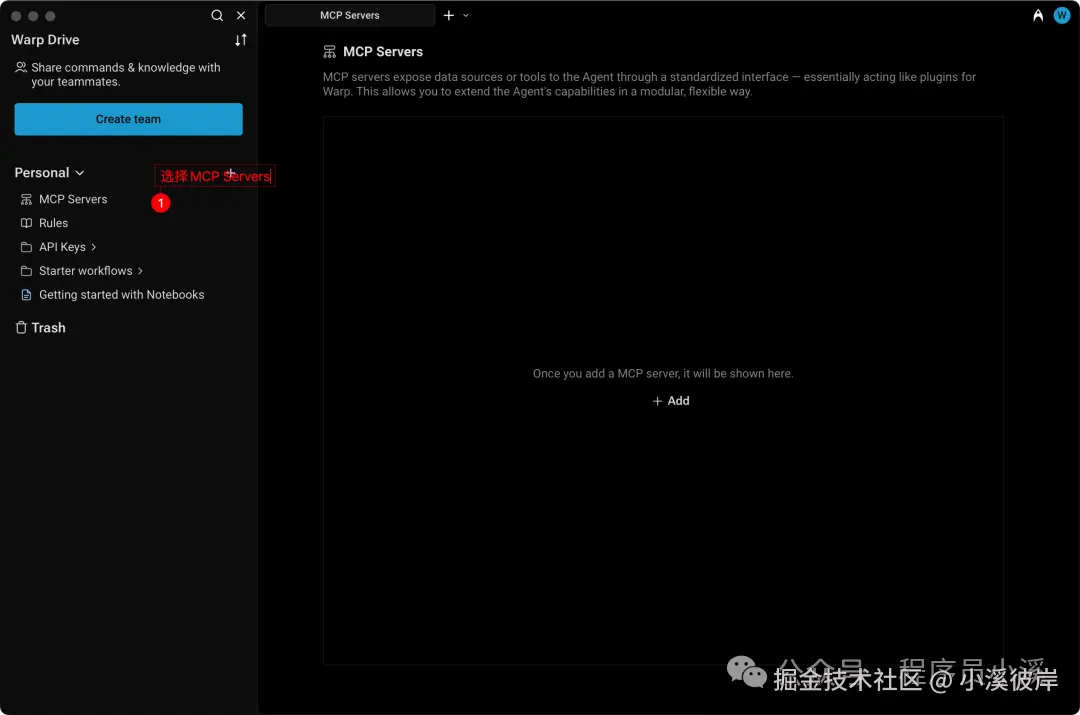
Task: Click the notebook document icon
Action: (26, 295)
